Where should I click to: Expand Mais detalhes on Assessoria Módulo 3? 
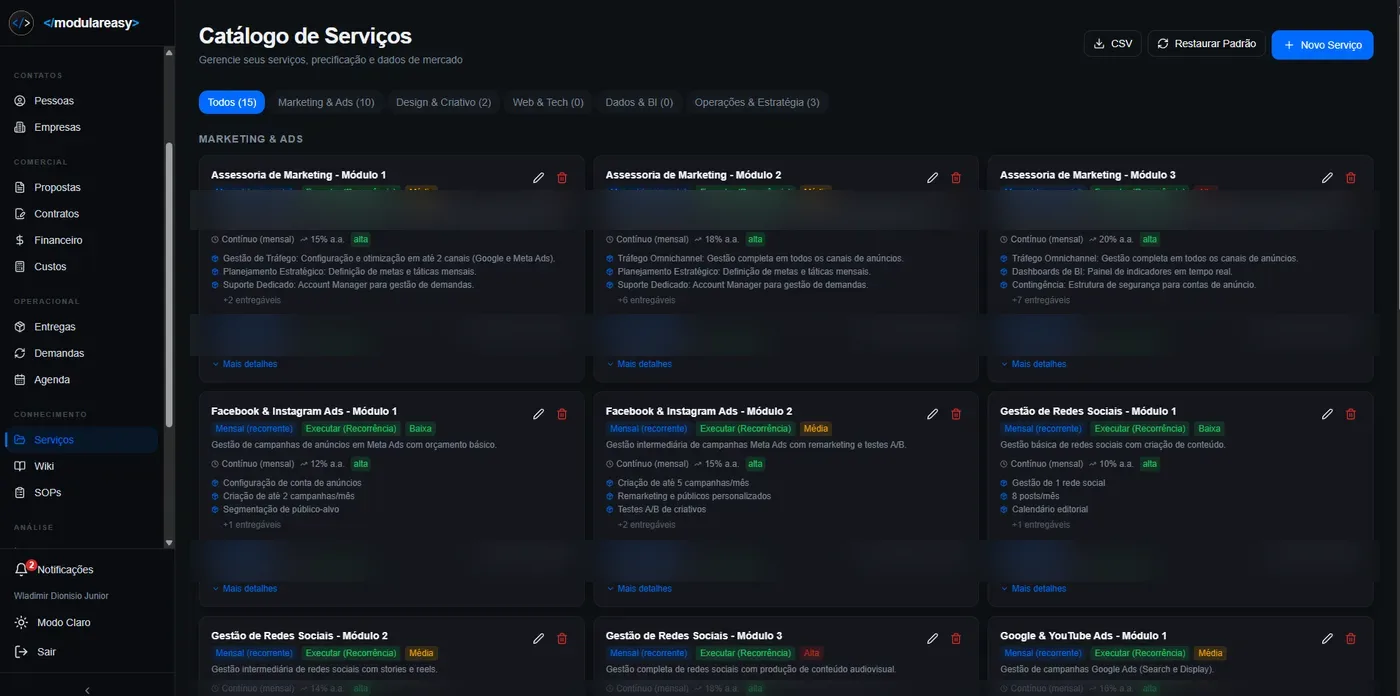1034,364
